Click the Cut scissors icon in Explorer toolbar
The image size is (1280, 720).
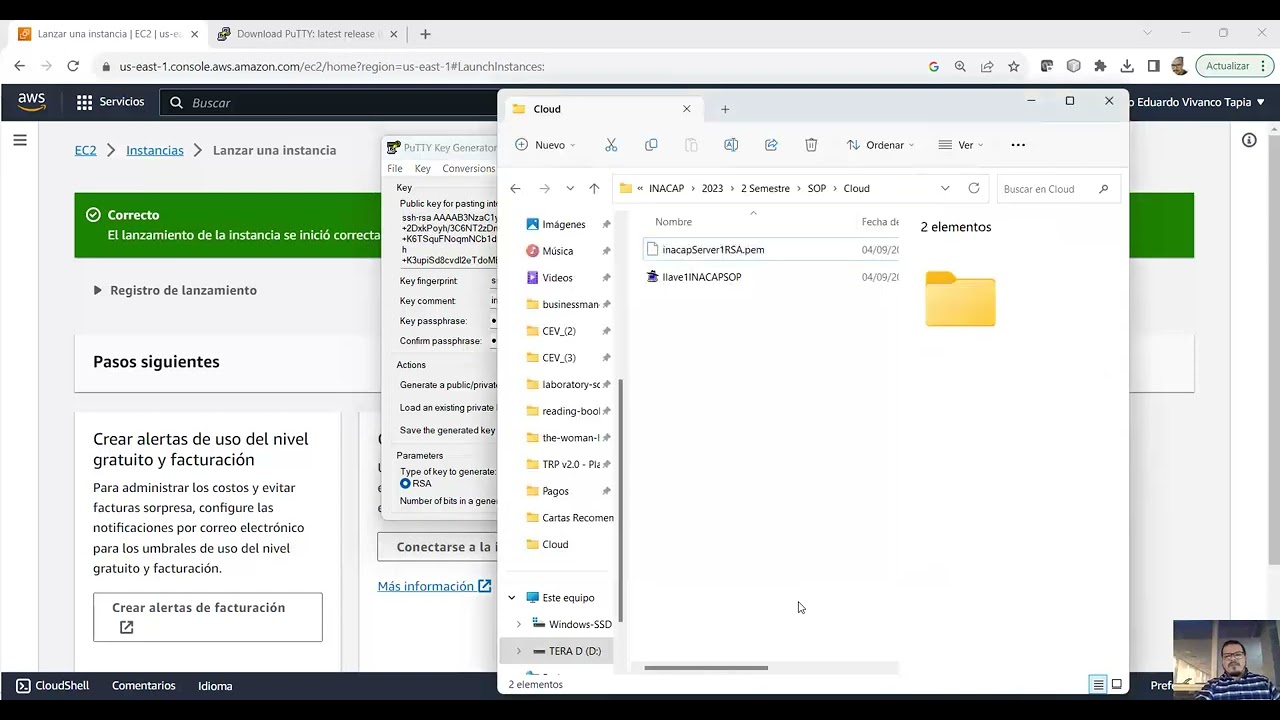tap(611, 145)
